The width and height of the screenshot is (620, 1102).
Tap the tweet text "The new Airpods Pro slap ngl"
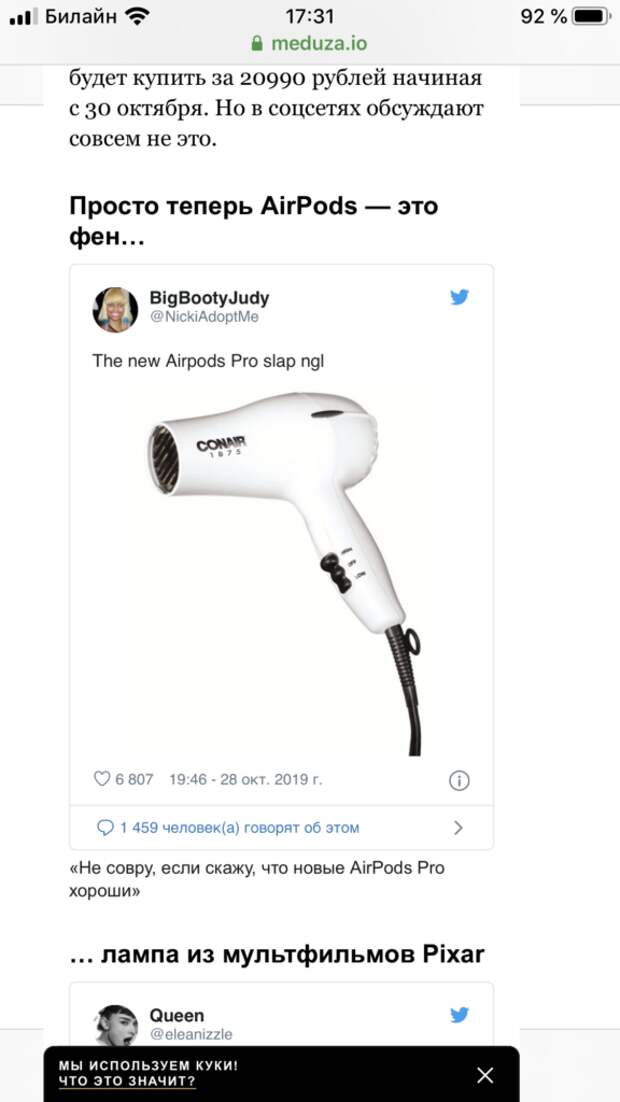coord(208,361)
